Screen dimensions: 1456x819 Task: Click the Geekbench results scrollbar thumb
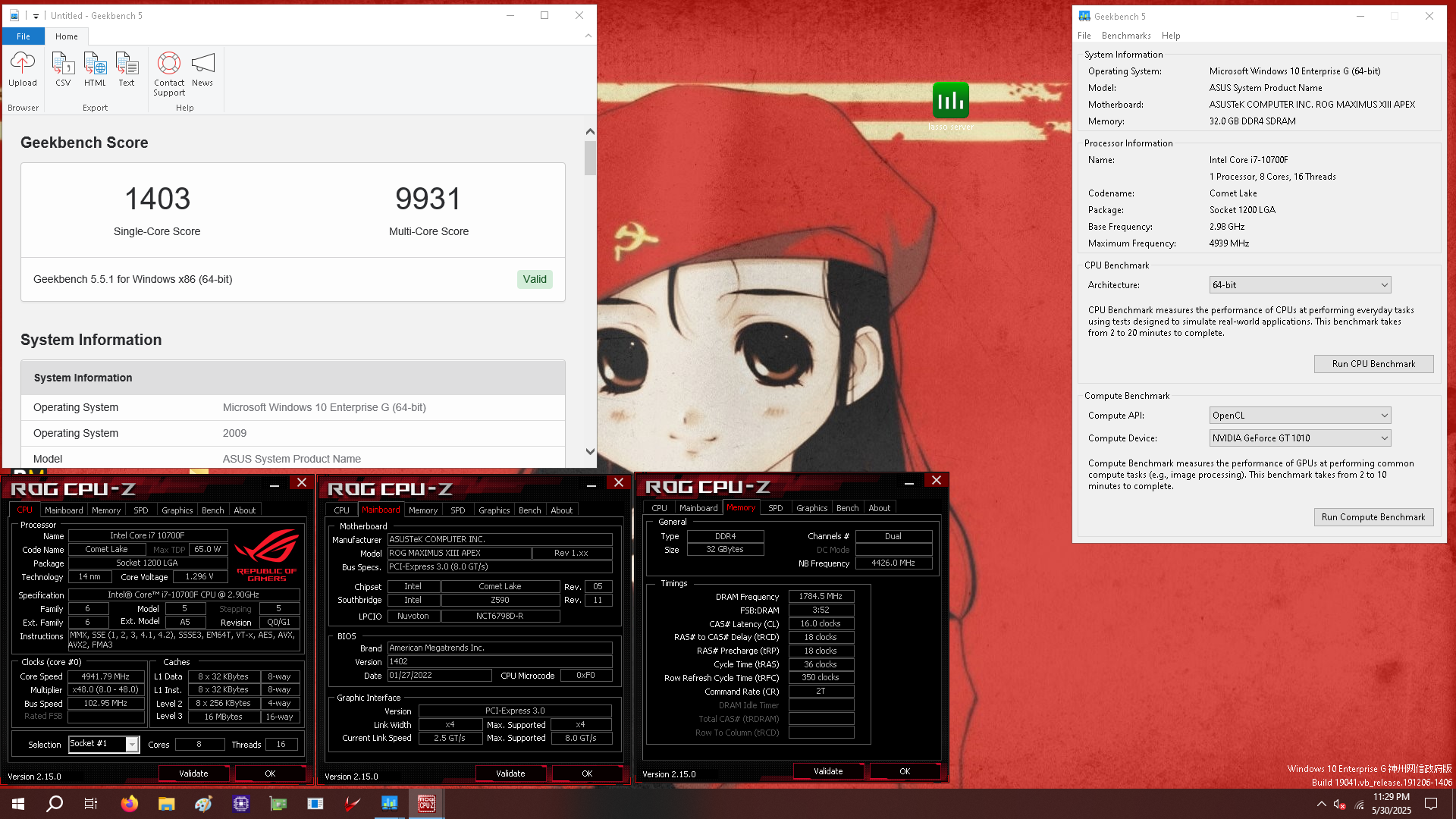590,158
